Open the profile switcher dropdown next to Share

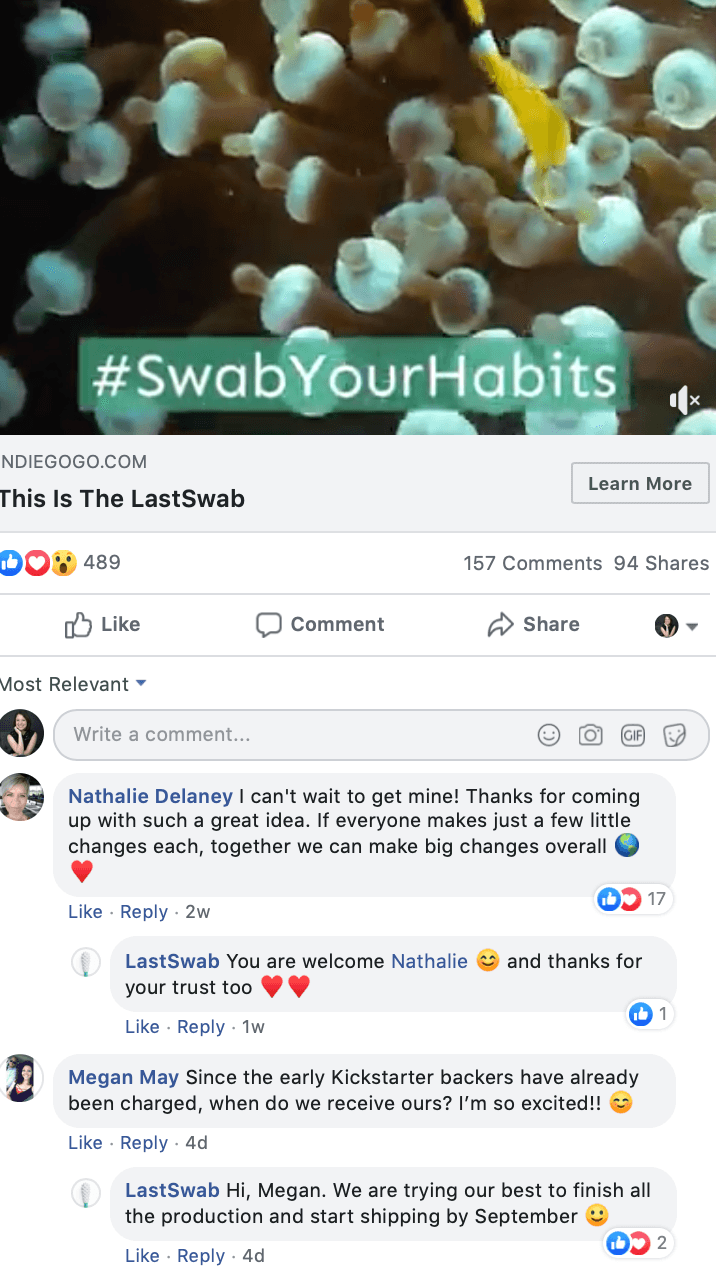677,626
